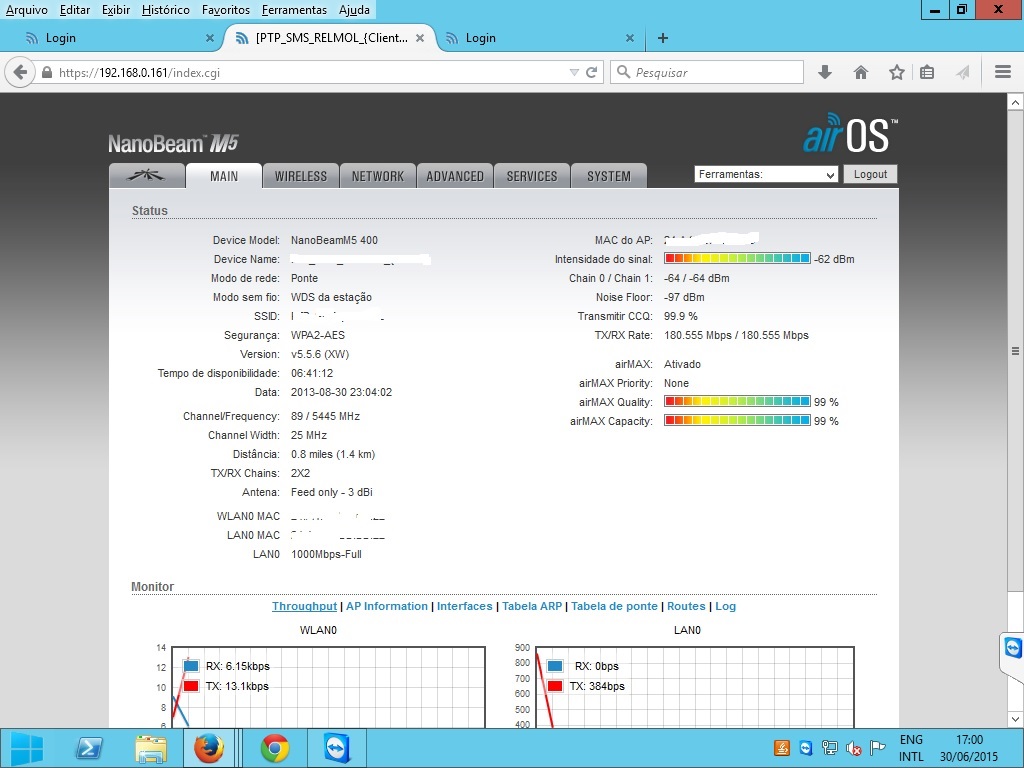The image size is (1024, 768).
Task: Reload the page with the refresh icon
Action: click(x=592, y=73)
